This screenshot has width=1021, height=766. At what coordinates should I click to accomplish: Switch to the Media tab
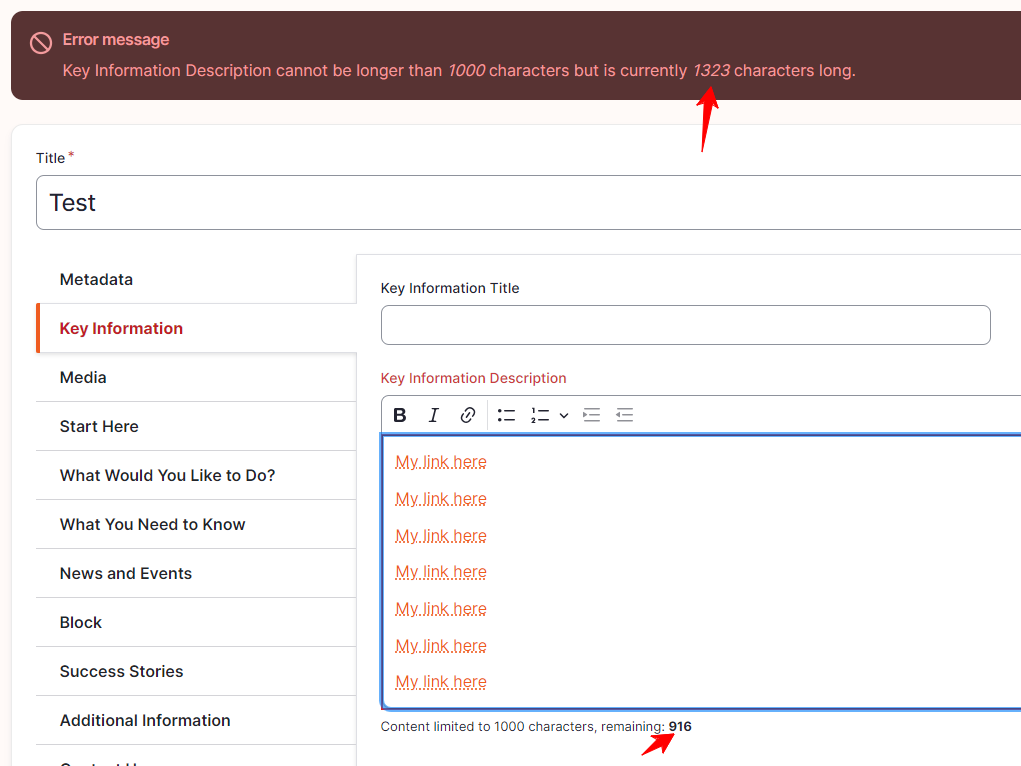tap(83, 377)
